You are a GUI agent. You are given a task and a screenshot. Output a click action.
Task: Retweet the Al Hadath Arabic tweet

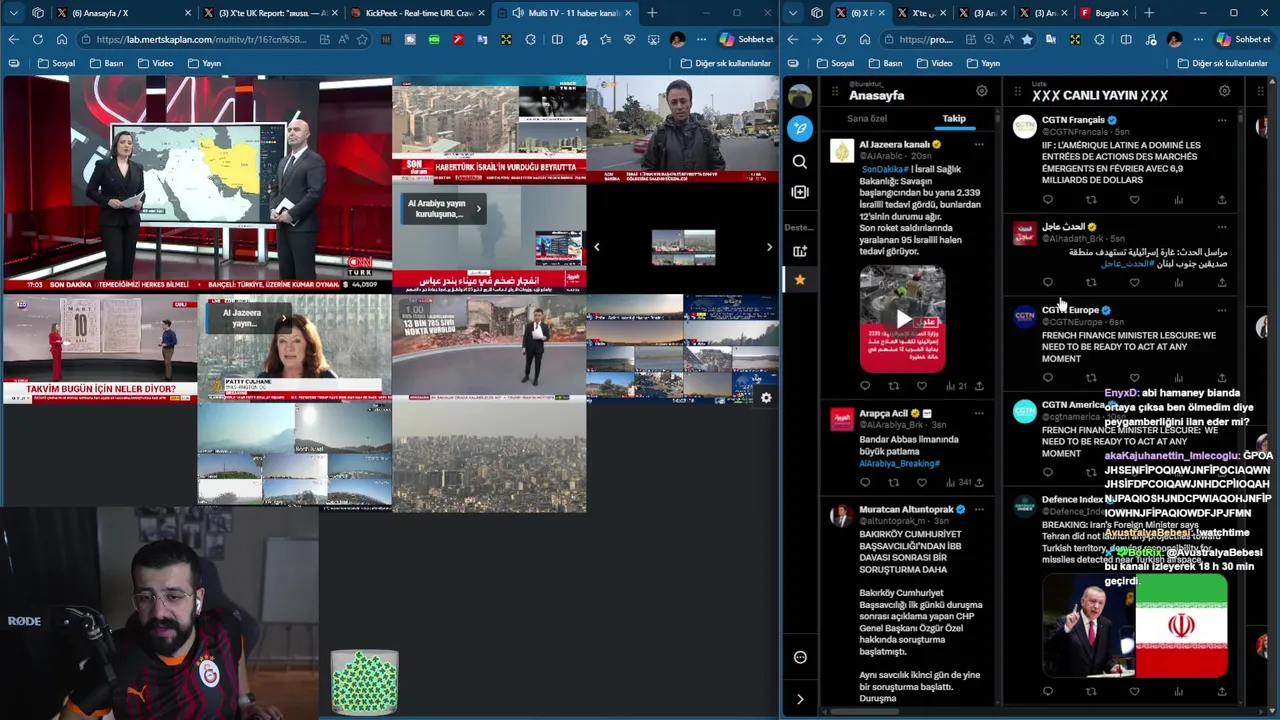tap(1091, 283)
